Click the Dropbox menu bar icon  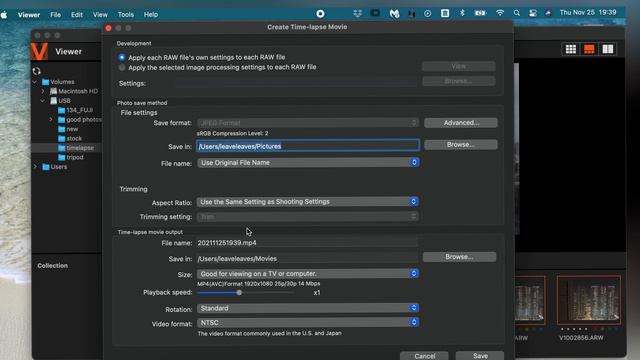pyautogui.click(x=358, y=13)
